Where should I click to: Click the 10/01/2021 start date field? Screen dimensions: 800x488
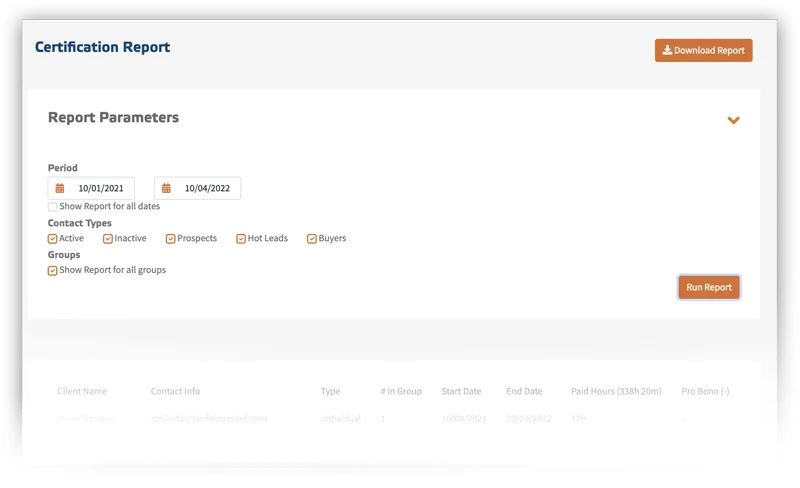91,188
